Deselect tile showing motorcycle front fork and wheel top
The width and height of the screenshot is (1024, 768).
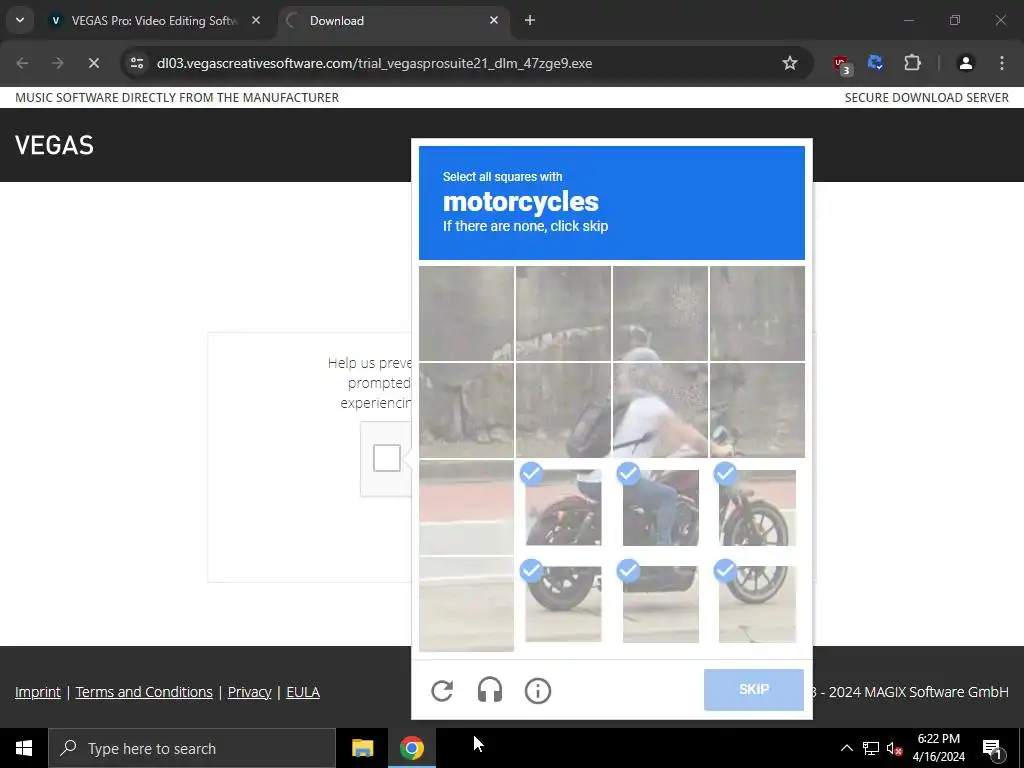coord(758,507)
